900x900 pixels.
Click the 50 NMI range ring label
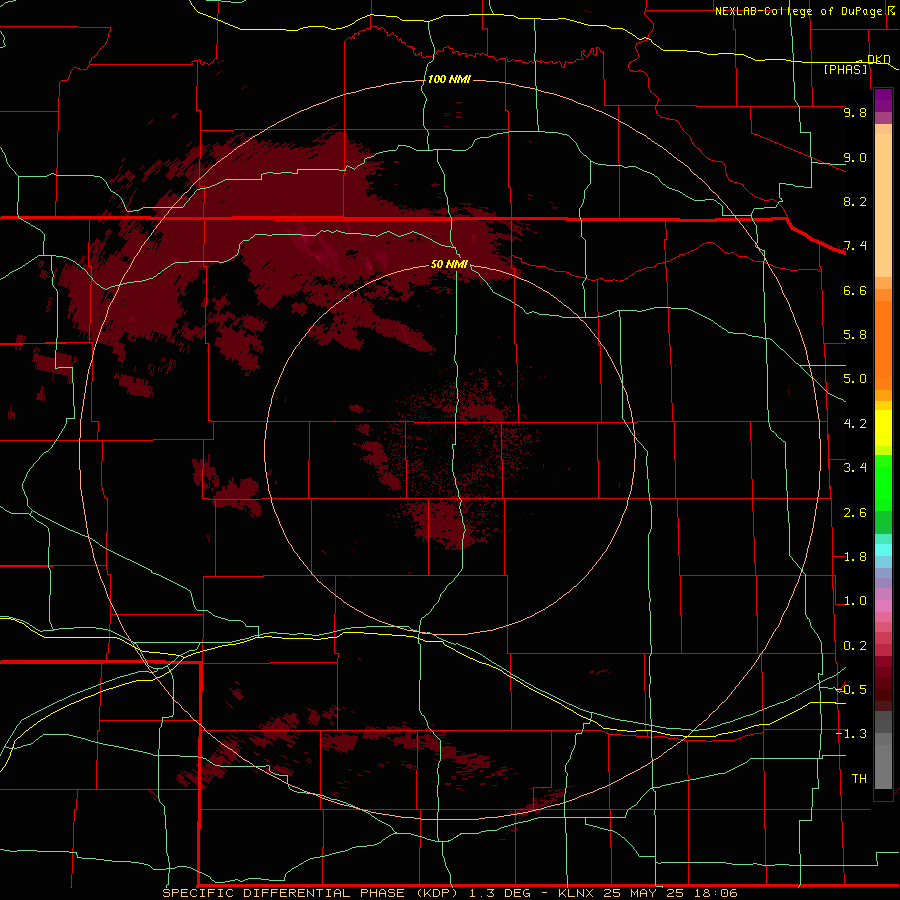tap(449, 264)
